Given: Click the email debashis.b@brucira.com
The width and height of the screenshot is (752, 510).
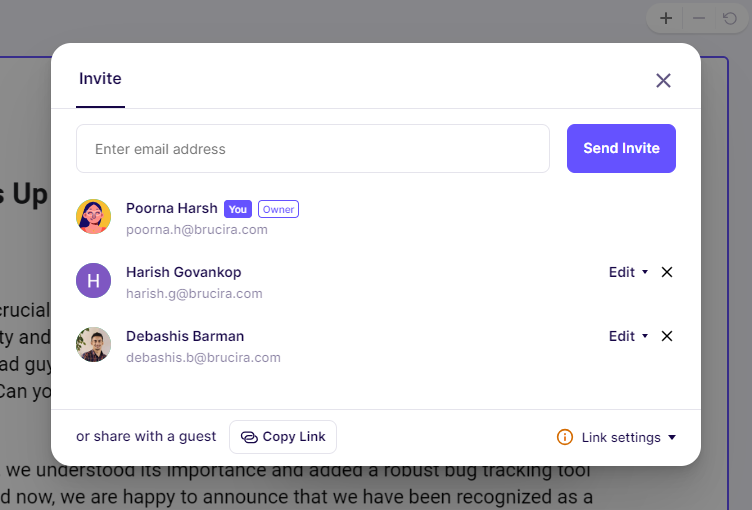Looking at the screenshot, I should [x=203, y=358].
